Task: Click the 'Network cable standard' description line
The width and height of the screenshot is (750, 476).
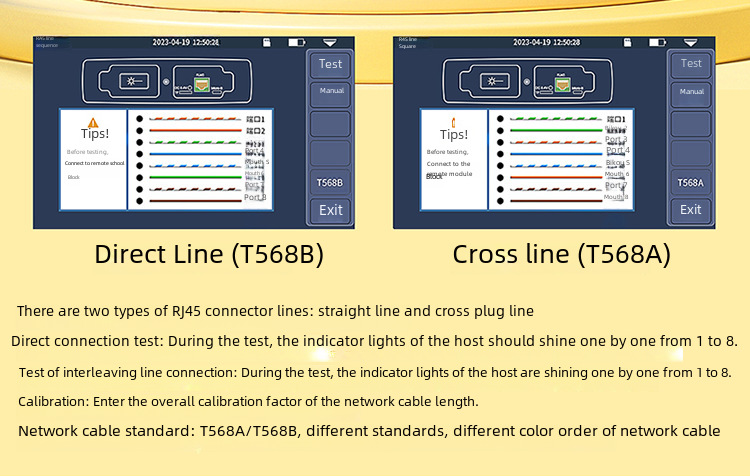Action: point(369,431)
